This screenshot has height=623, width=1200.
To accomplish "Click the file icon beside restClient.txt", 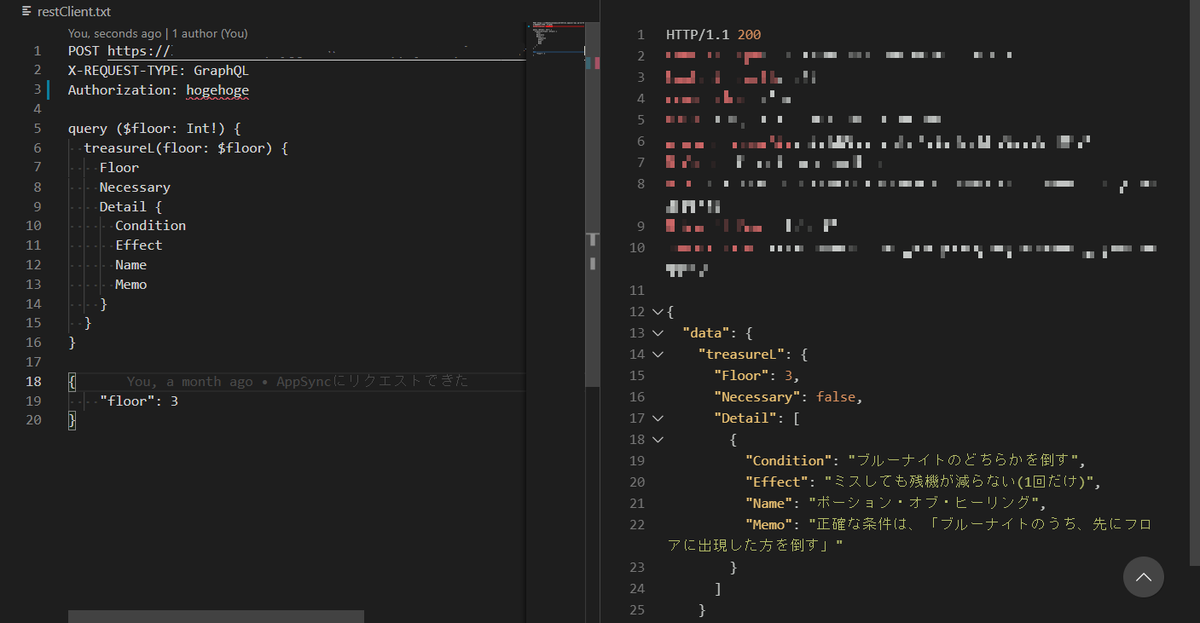I will point(26,12).
